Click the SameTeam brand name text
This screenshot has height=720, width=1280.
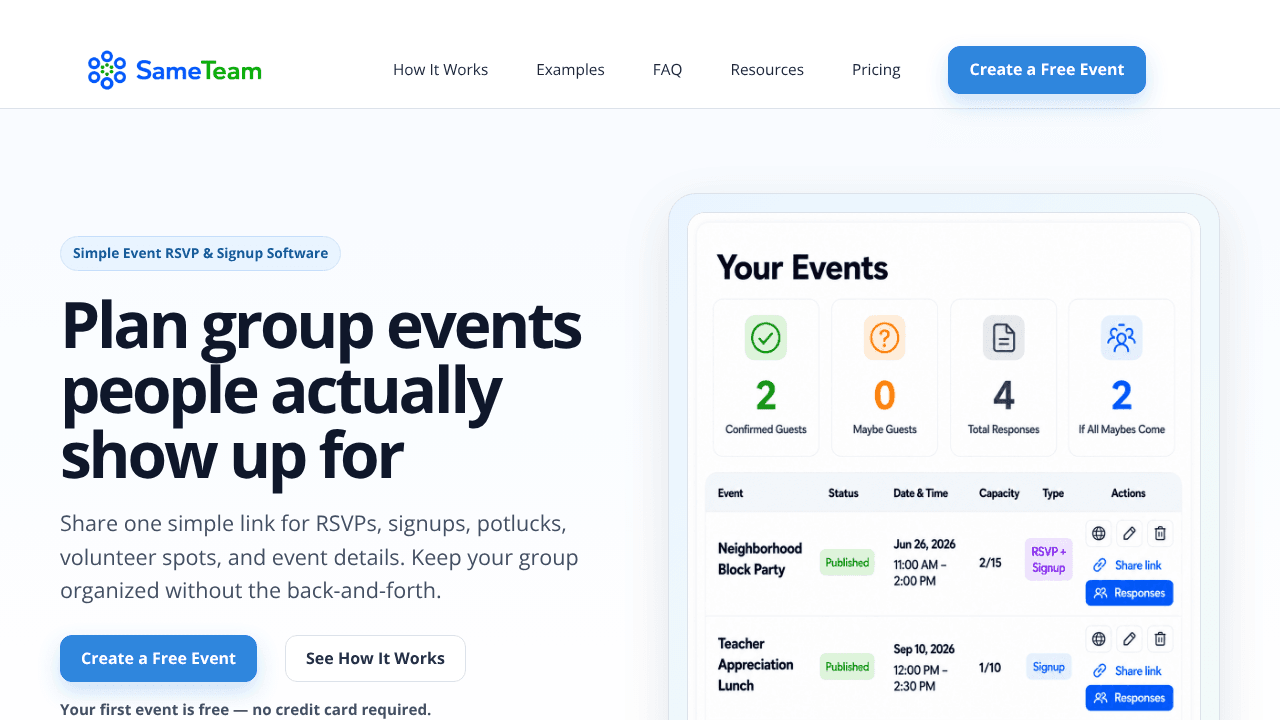pyautogui.click(x=198, y=70)
